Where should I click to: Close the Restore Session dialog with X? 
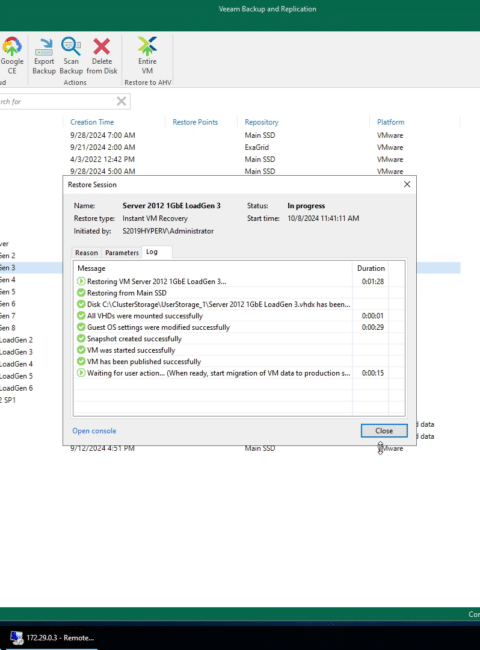pos(407,184)
